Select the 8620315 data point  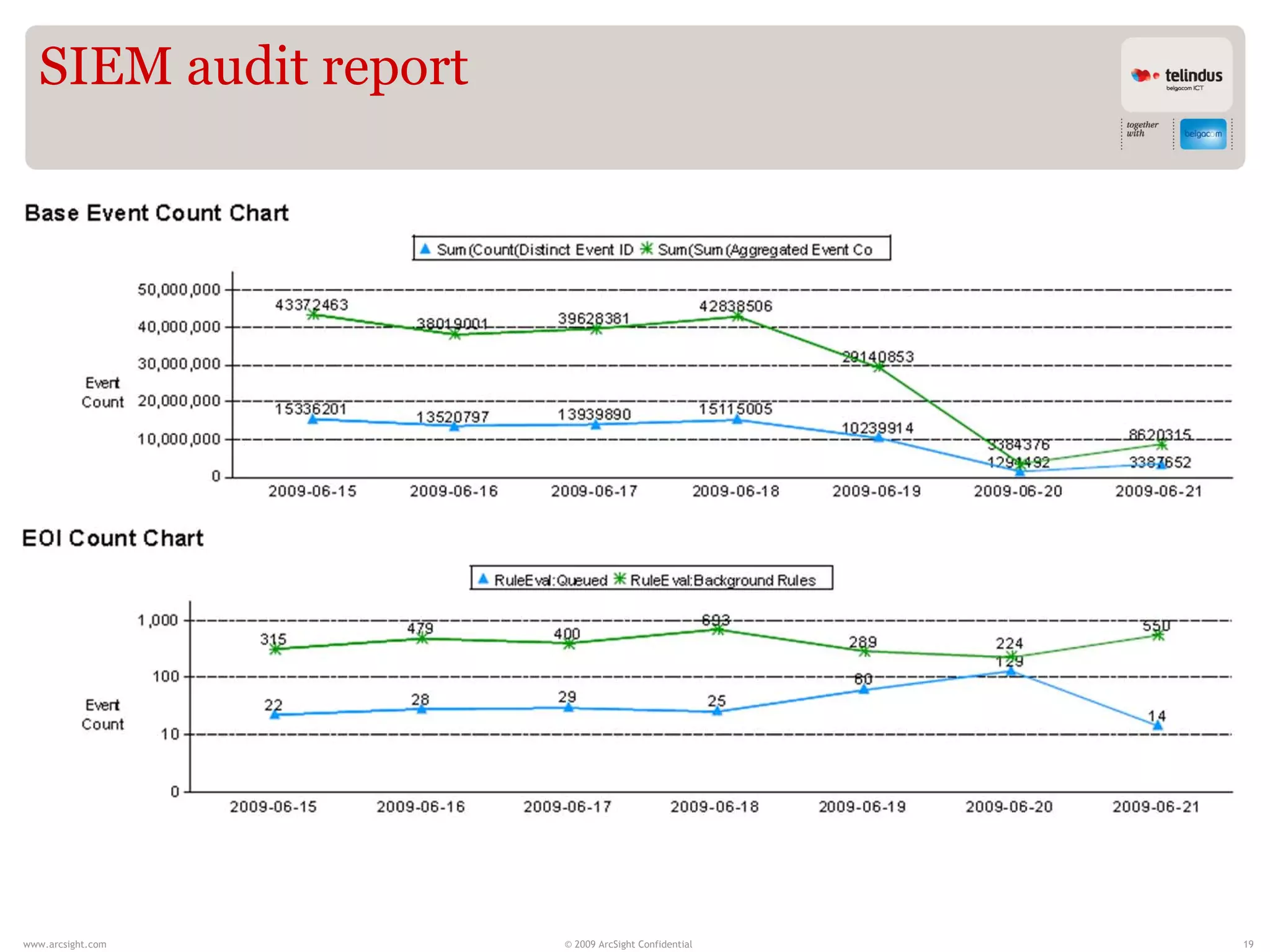tap(1161, 445)
